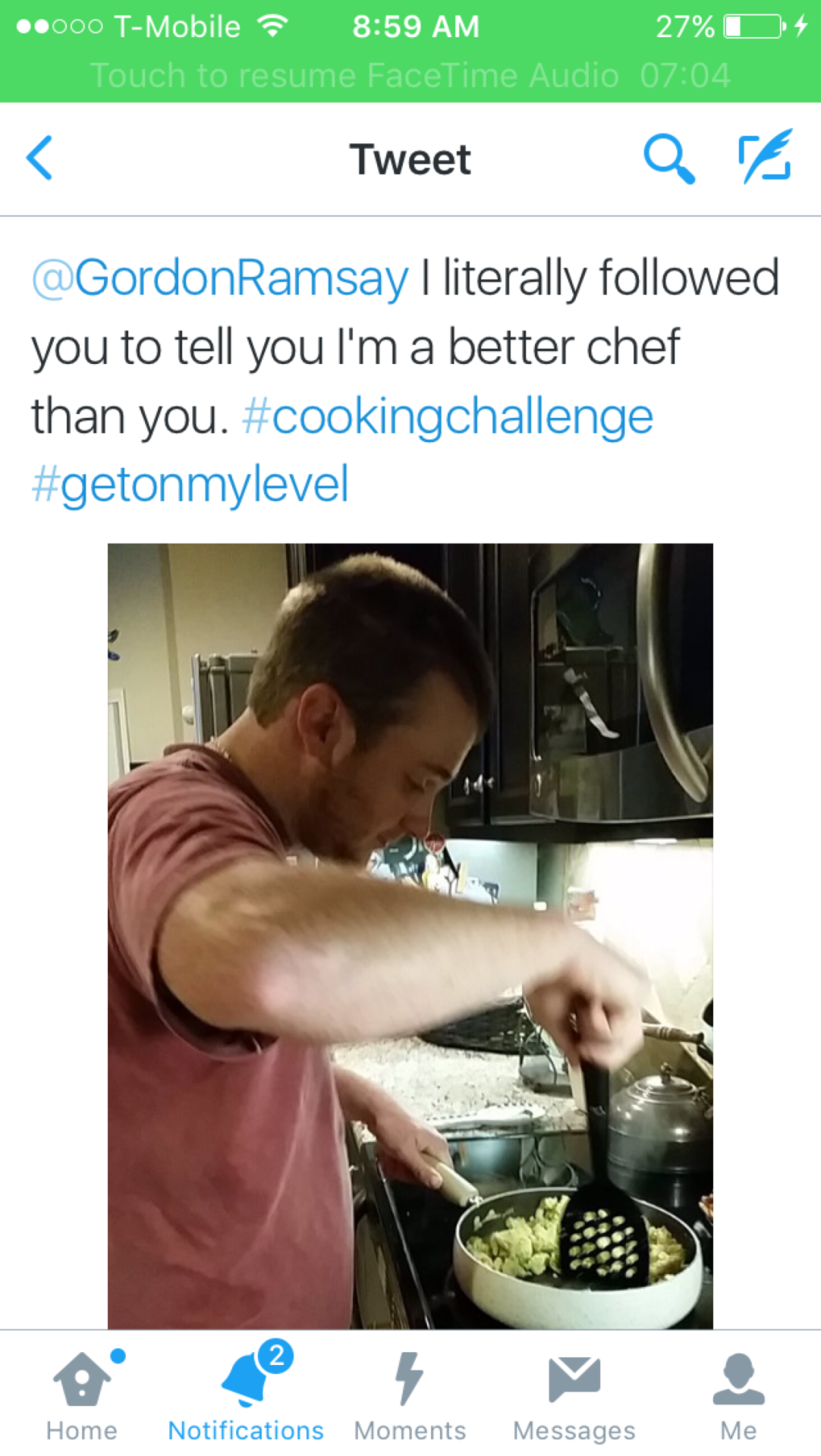Open the #getonmylevel hashtag
This screenshot has width=821, height=1456.
tap(190, 485)
